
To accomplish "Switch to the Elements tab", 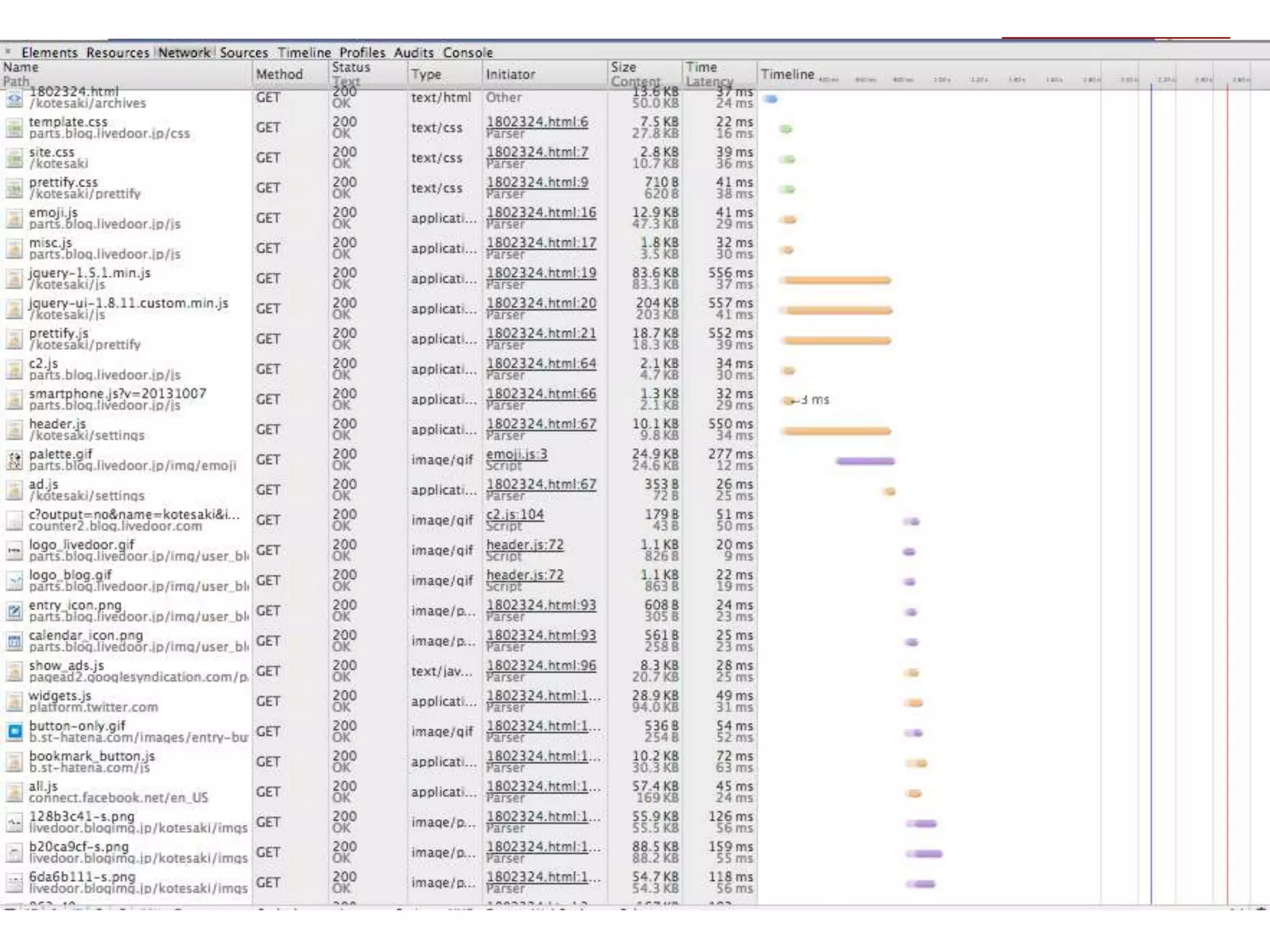I will [50, 53].
